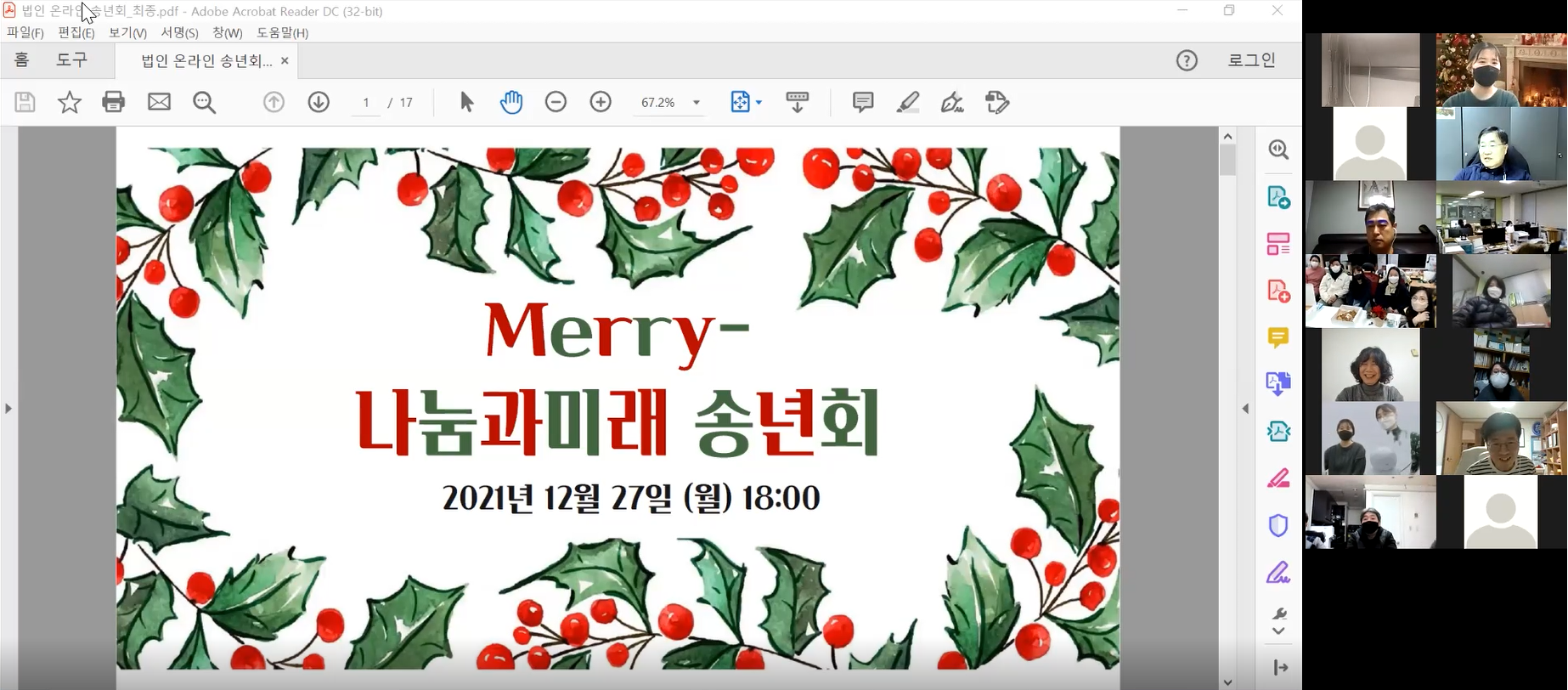Close the 법인 온라인 송년회 document tab

pyautogui.click(x=285, y=60)
